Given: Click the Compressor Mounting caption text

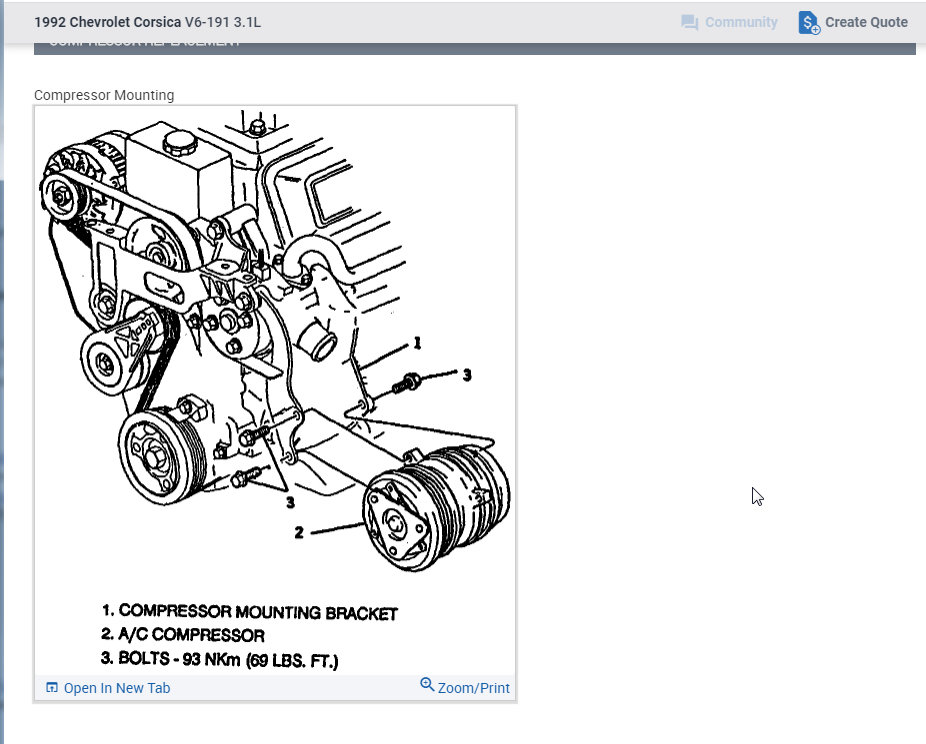Looking at the screenshot, I should point(104,95).
